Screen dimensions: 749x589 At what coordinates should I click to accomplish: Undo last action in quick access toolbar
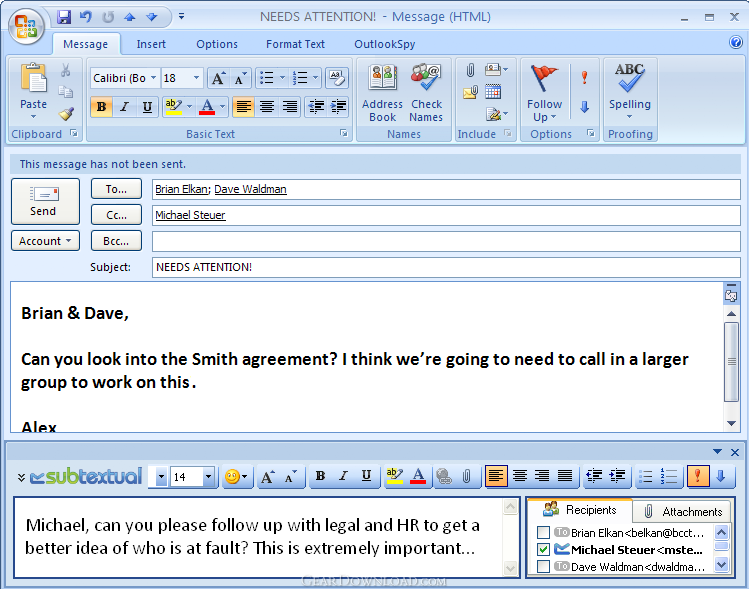[86, 17]
